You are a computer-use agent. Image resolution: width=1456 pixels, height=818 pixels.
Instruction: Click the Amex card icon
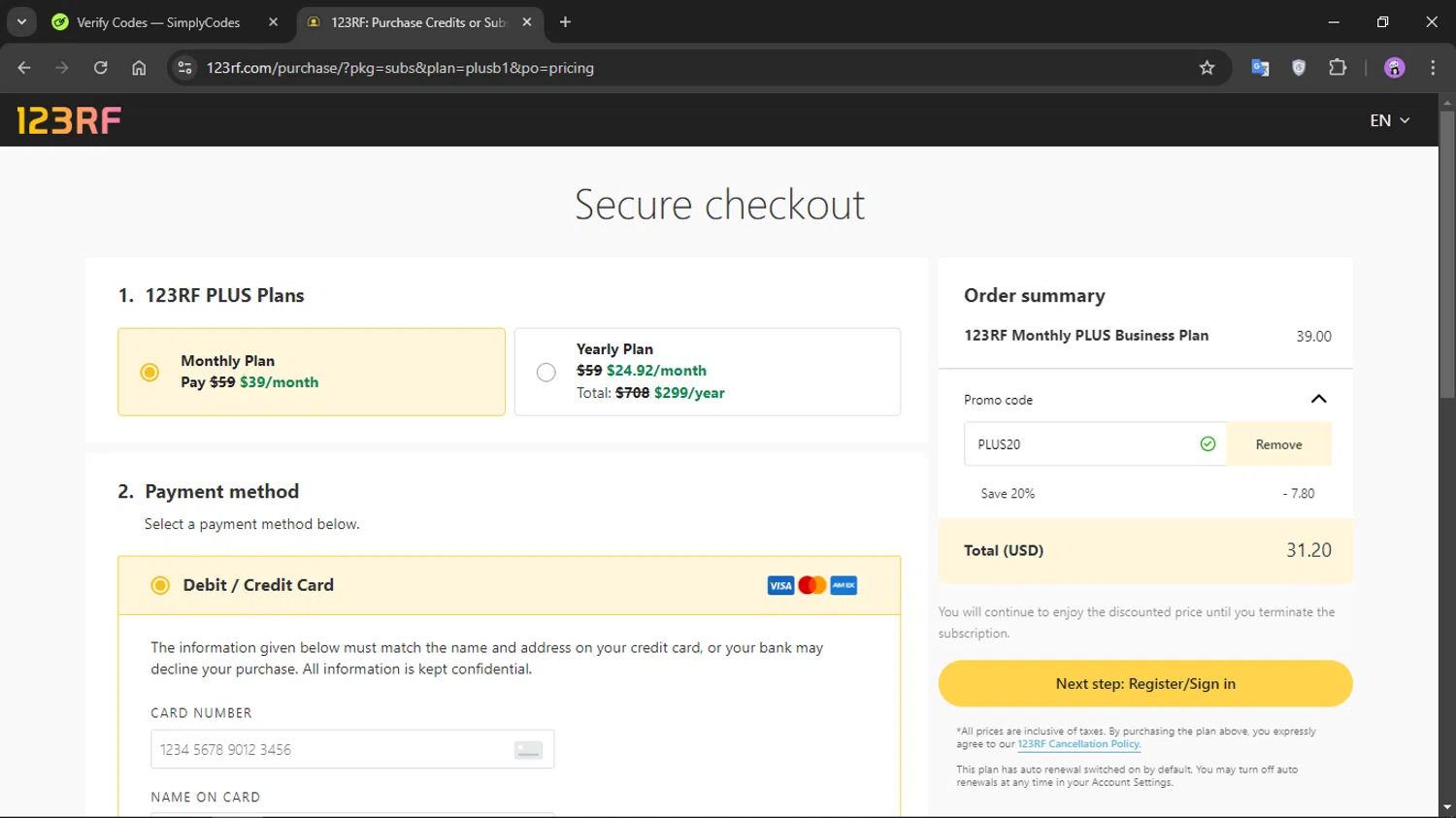tap(844, 585)
